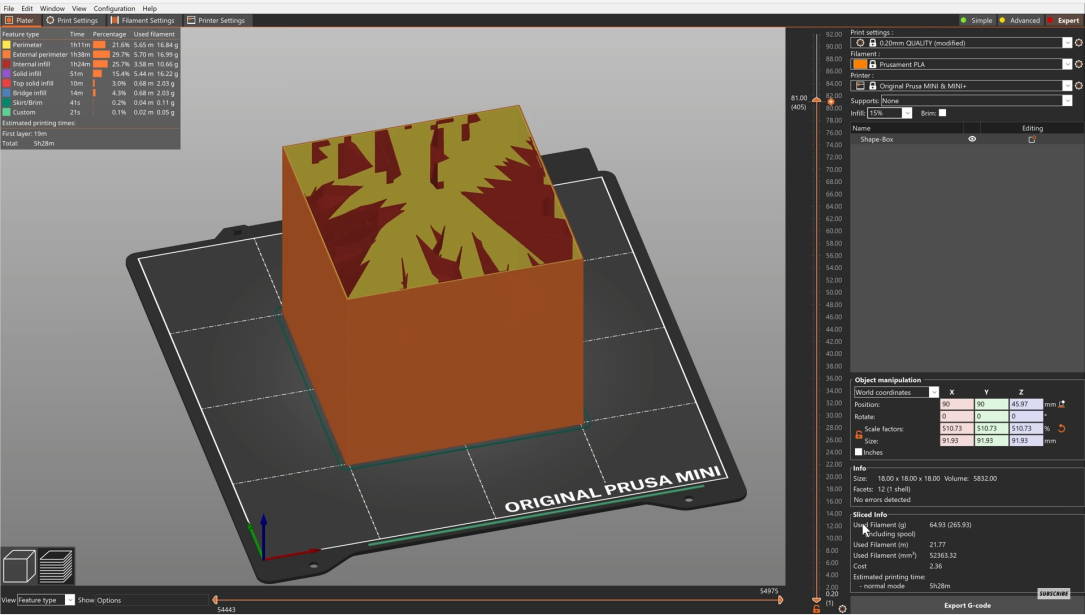Click the lock icon on print settings preset
The image size is (1085, 615).
[x=873, y=43]
